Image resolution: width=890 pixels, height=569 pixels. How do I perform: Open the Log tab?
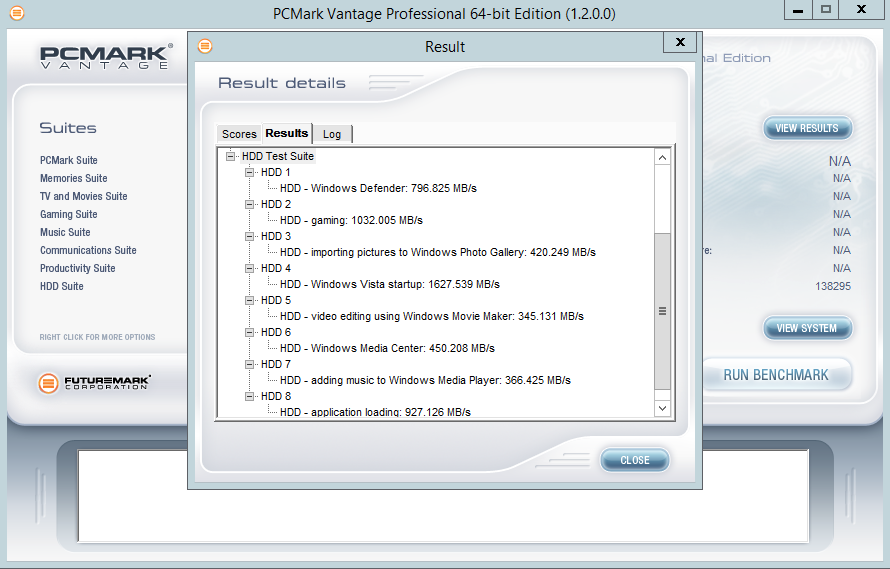point(332,134)
